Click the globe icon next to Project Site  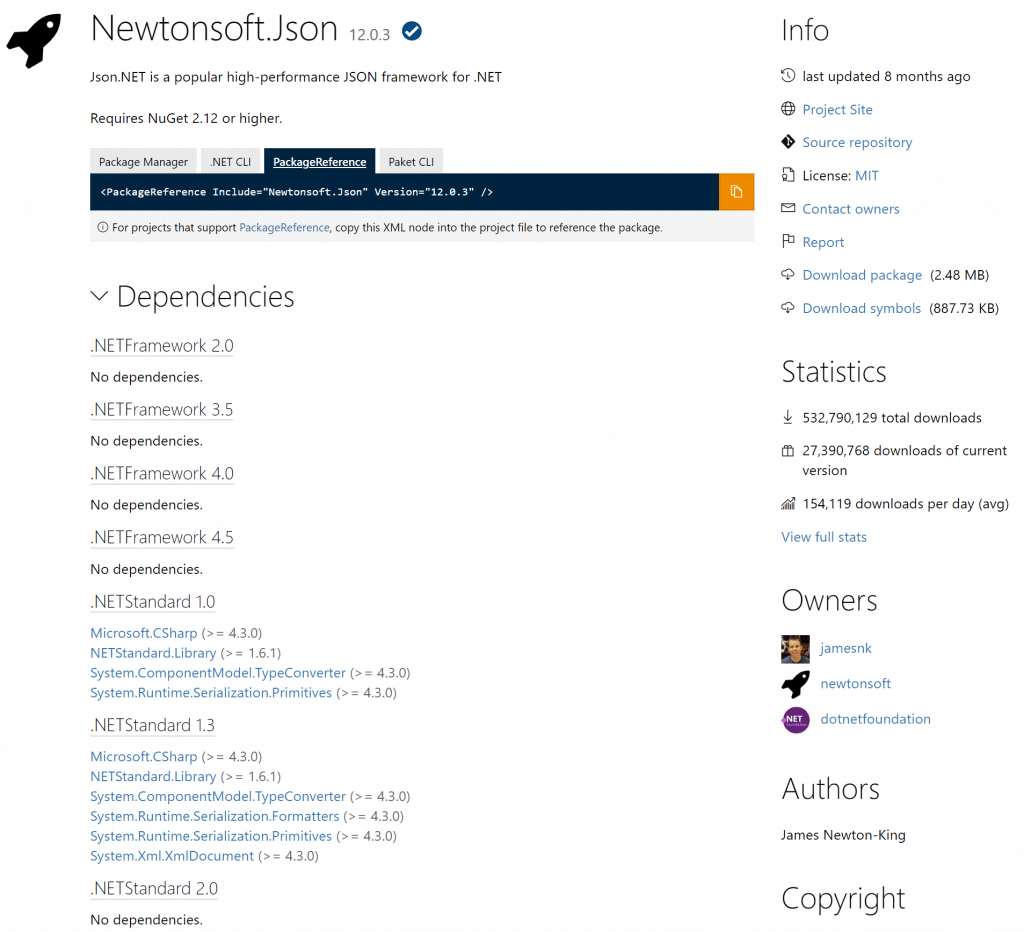coord(788,108)
